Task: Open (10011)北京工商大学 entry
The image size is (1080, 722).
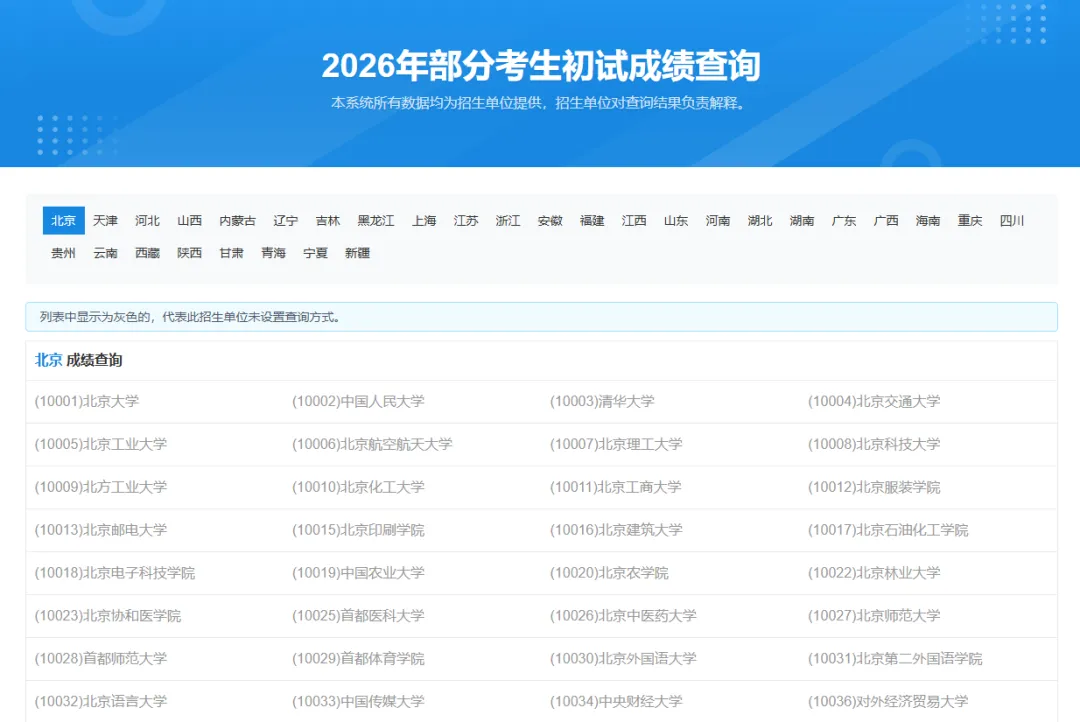Action: pos(616,486)
